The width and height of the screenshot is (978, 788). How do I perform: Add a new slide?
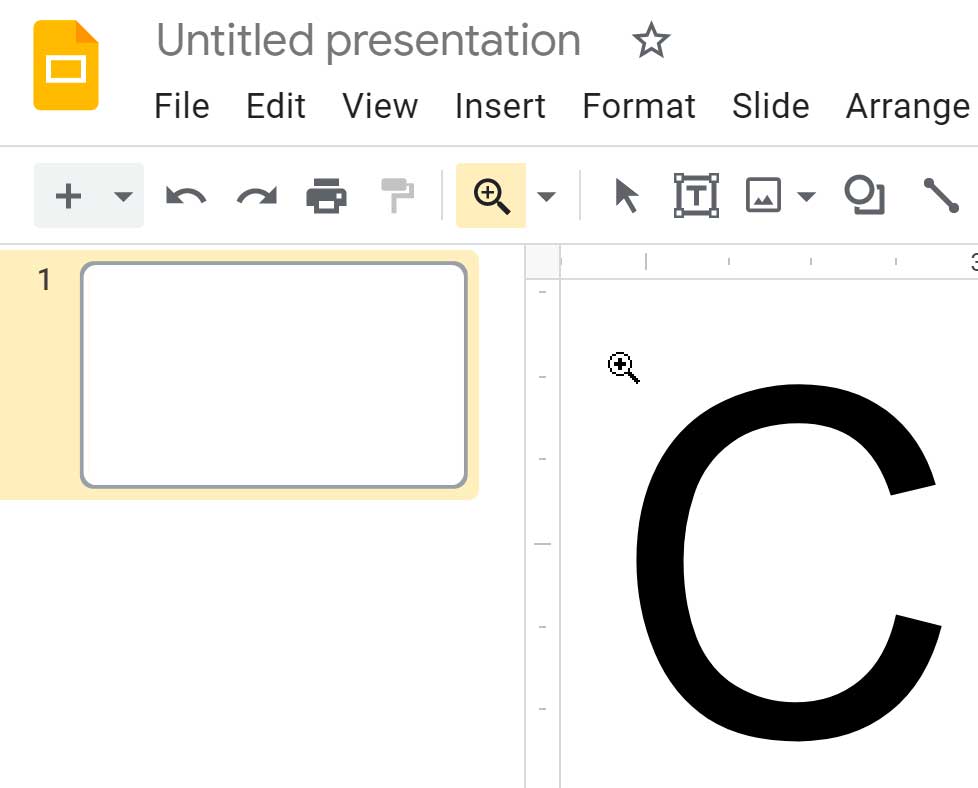coord(67,195)
